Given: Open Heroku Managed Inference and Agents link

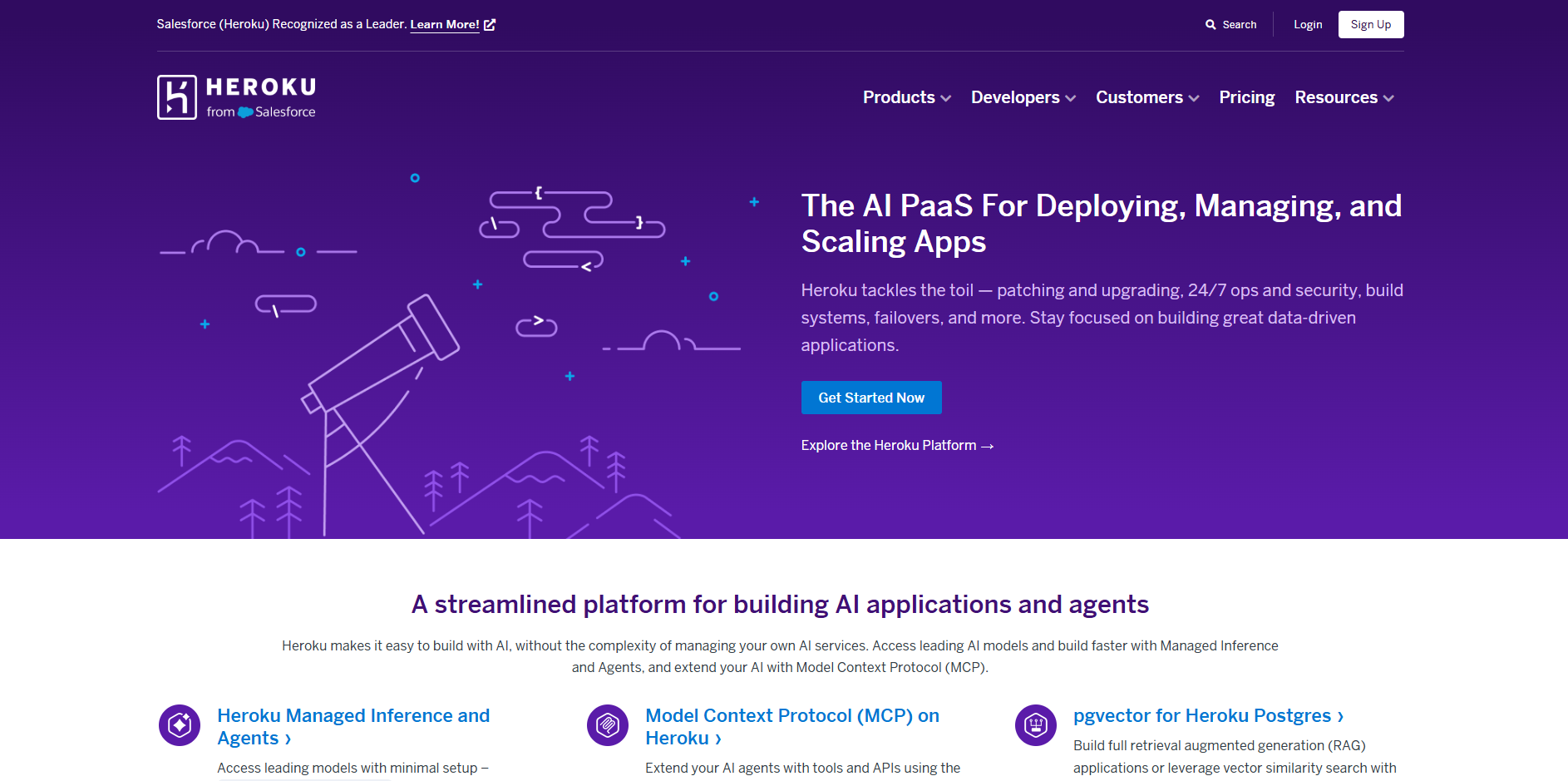Looking at the screenshot, I should [353, 727].
